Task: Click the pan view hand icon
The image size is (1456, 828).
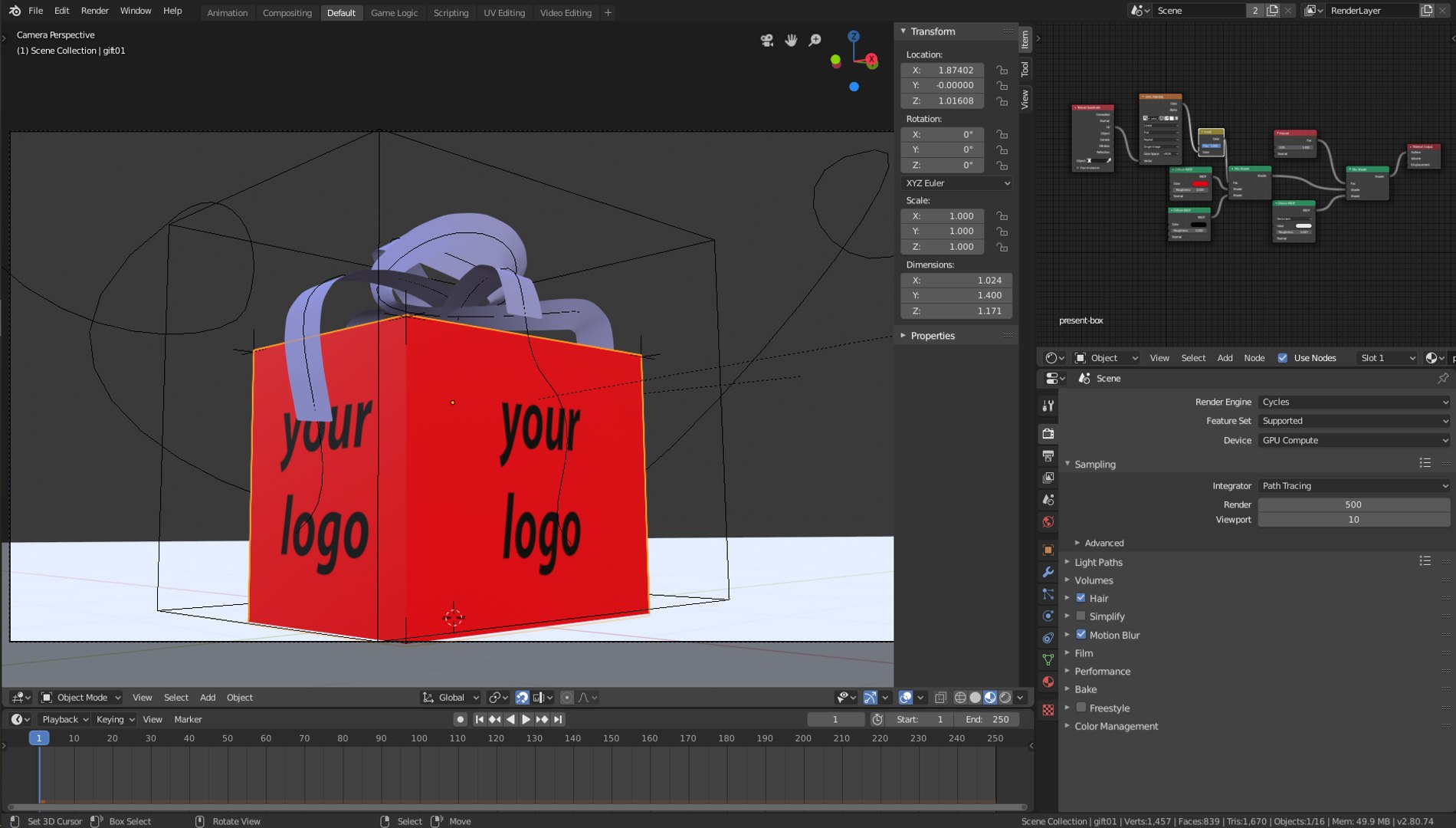Action: coord(791,40)
